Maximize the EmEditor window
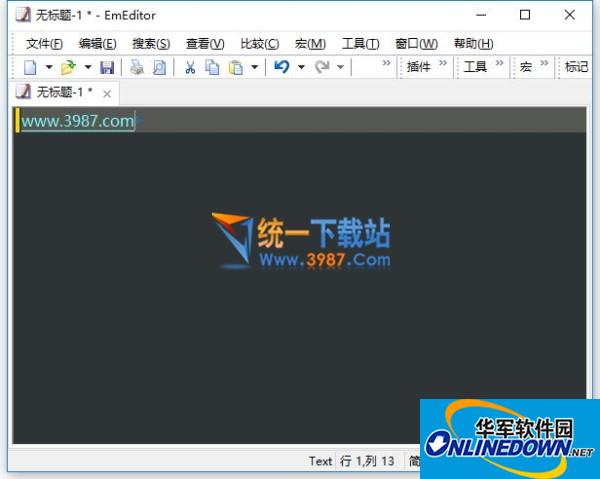This screenshot has width=600, height=479. pos(525,15)
